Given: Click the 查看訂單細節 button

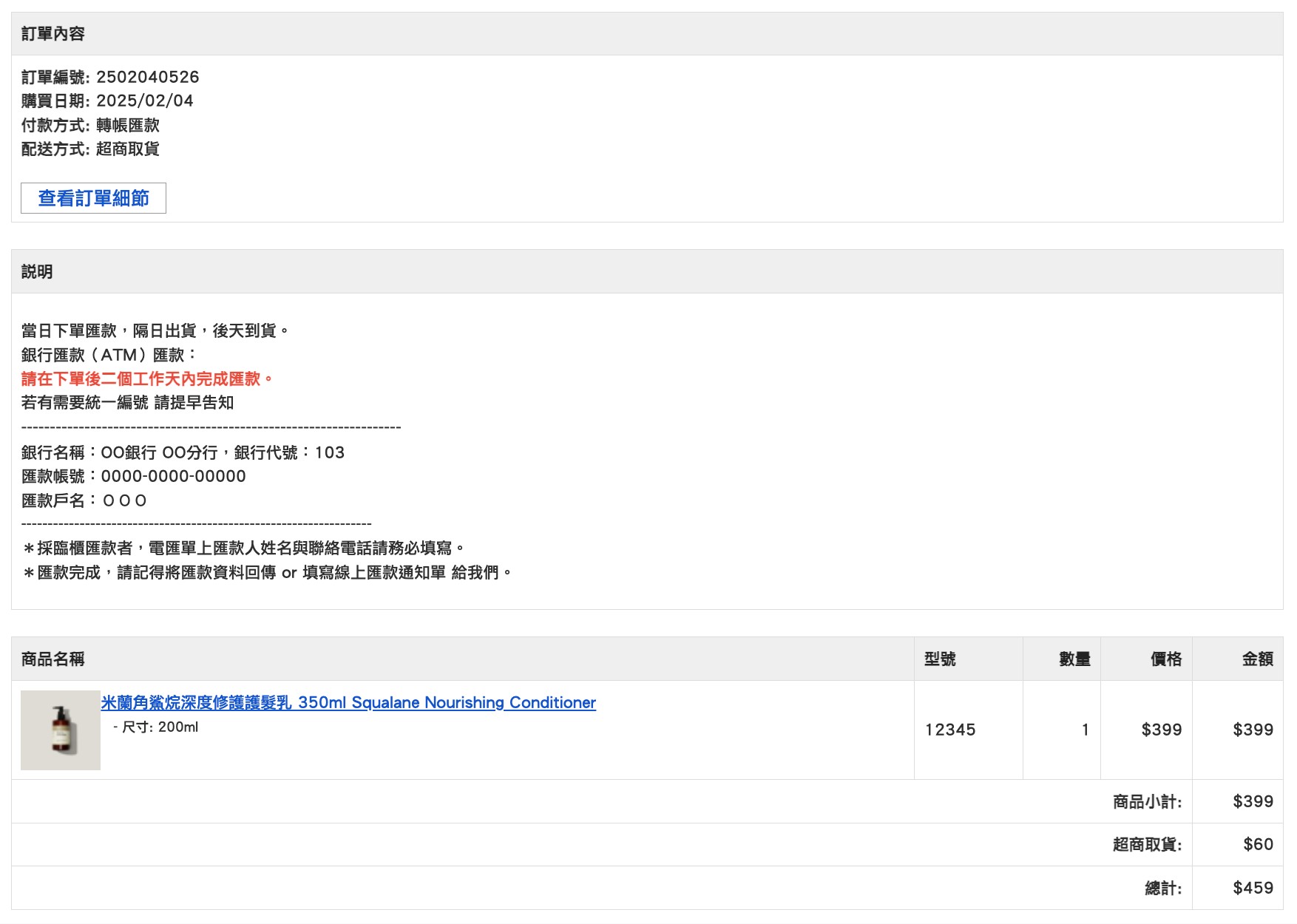Looking at the screenshot, I should (93, 198).
